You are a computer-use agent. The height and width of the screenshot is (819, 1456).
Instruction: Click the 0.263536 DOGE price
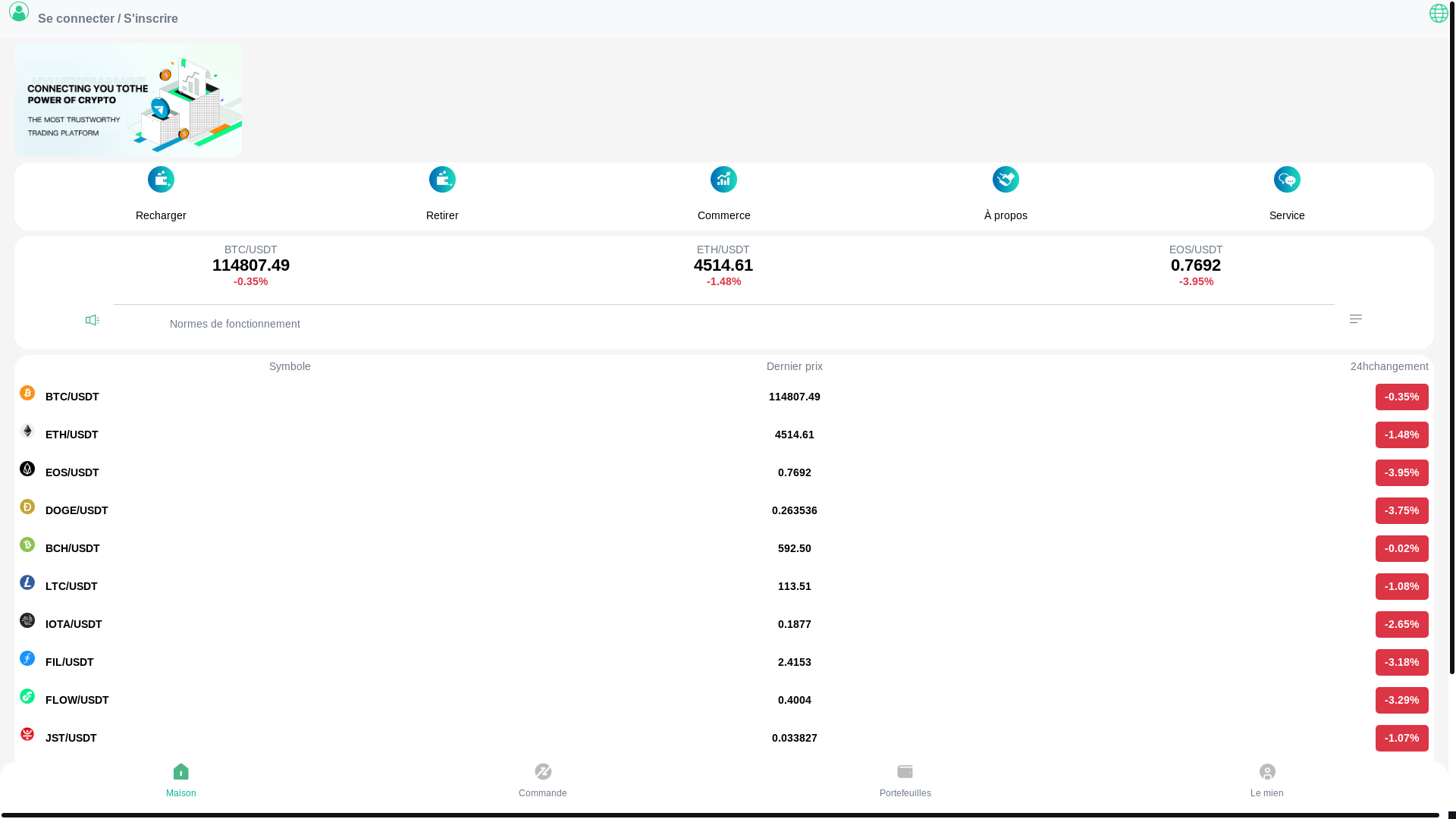(795, 510)
